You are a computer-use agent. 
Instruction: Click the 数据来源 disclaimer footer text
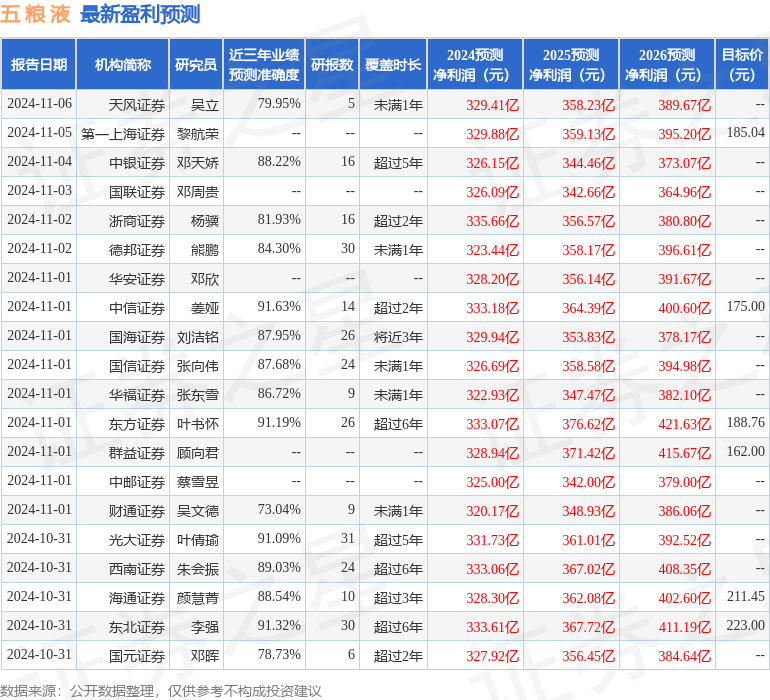(x=161, y=691)
